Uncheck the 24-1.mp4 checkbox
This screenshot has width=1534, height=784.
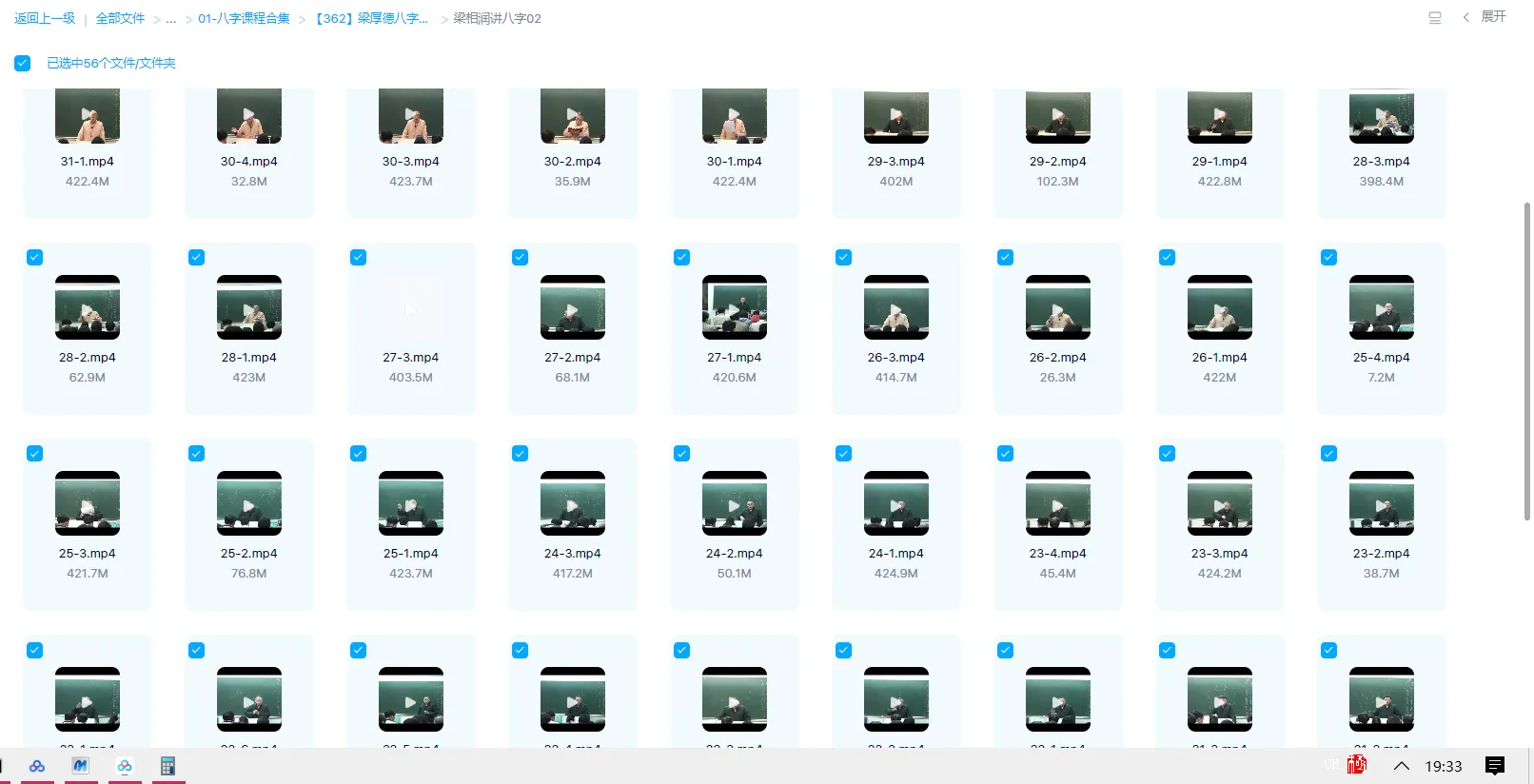pos(844,453)
